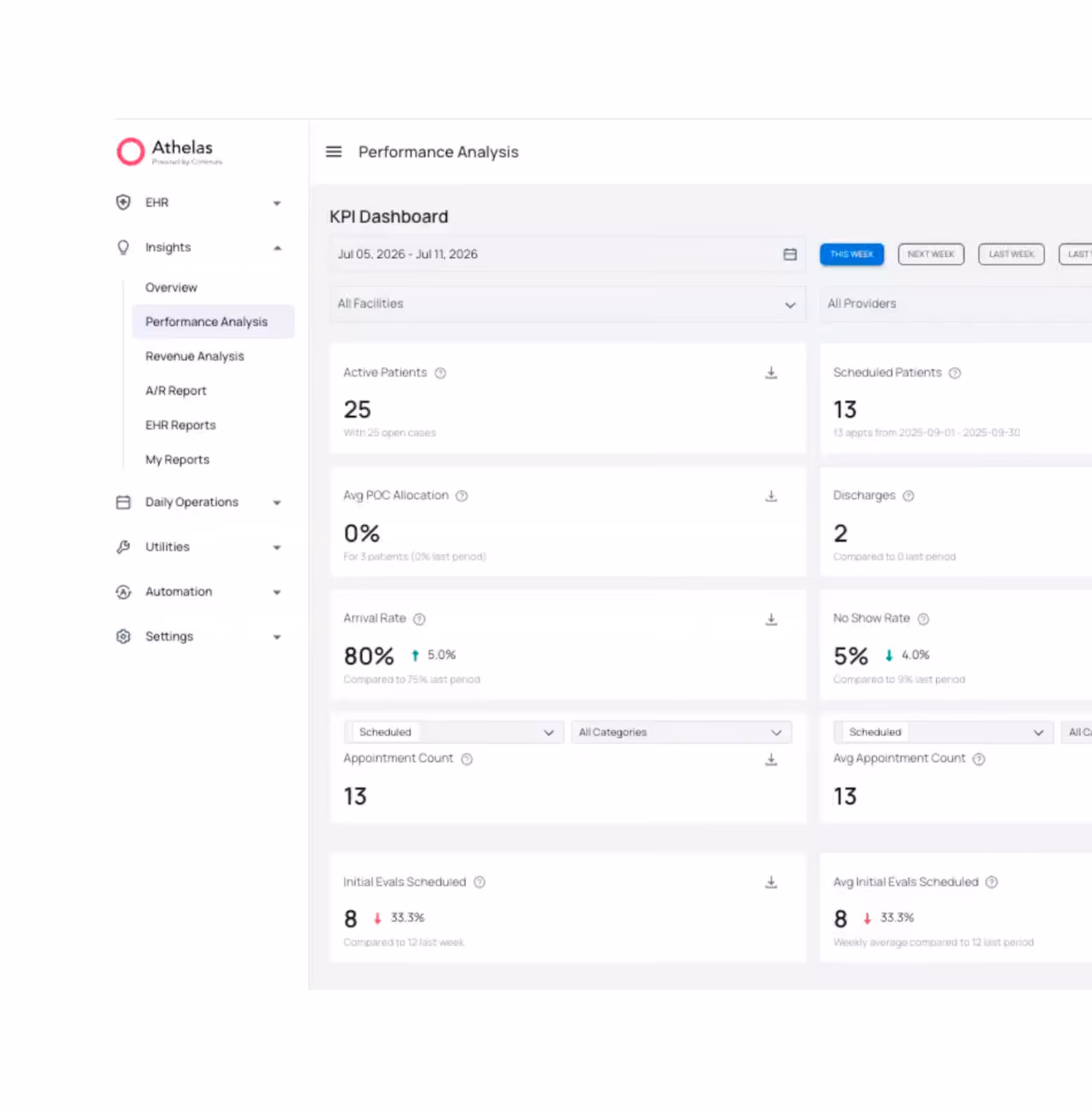This screenshot has height=1106, width=1092.
Task: Show Scheduled Patients help tooltip
Action: [x=955, y=373]
